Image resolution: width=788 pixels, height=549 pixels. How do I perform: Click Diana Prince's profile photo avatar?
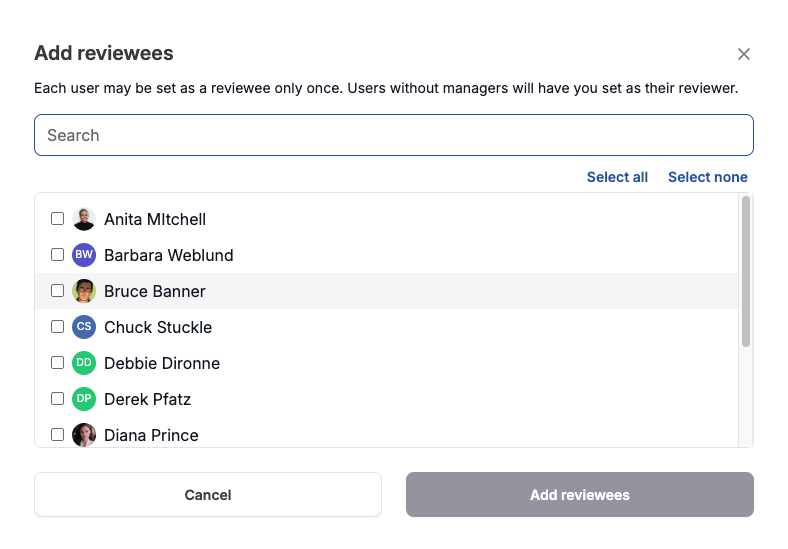coord(84,435)
